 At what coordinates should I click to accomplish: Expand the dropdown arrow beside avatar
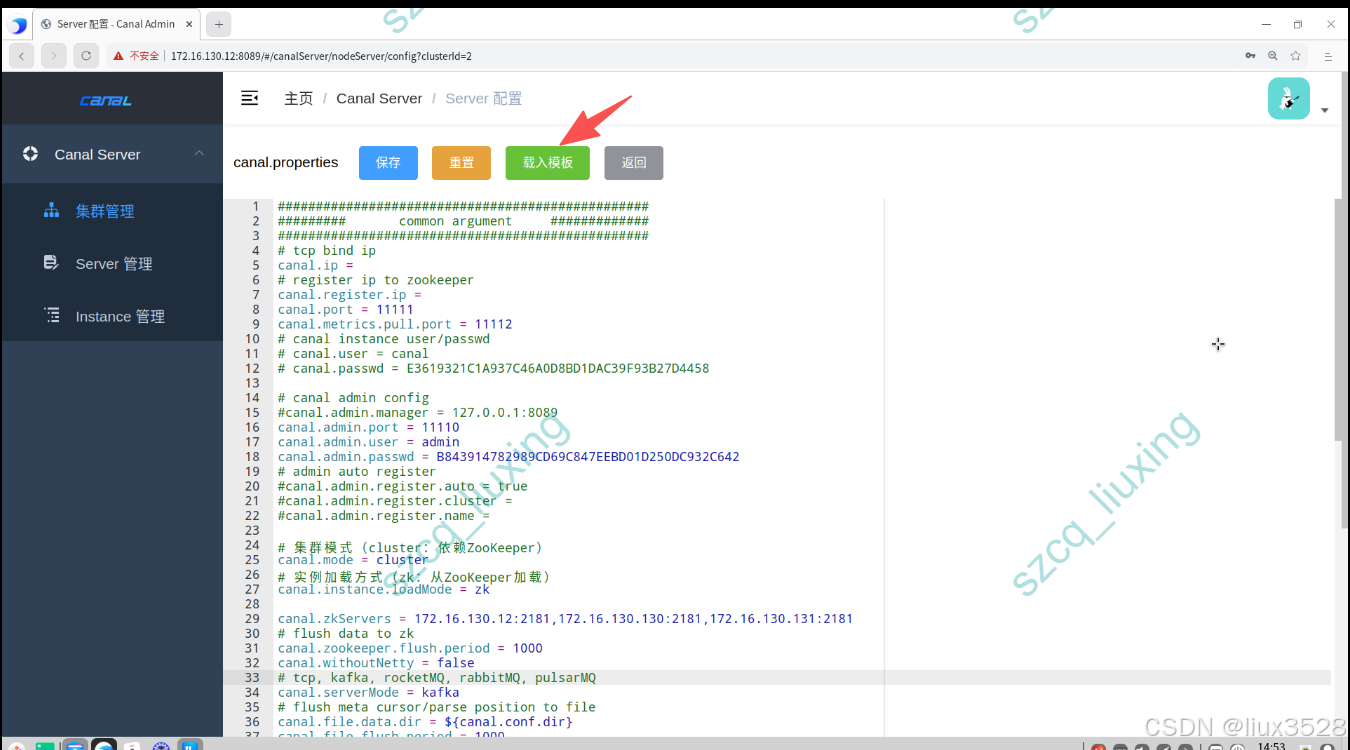(x=1325, y=110)
